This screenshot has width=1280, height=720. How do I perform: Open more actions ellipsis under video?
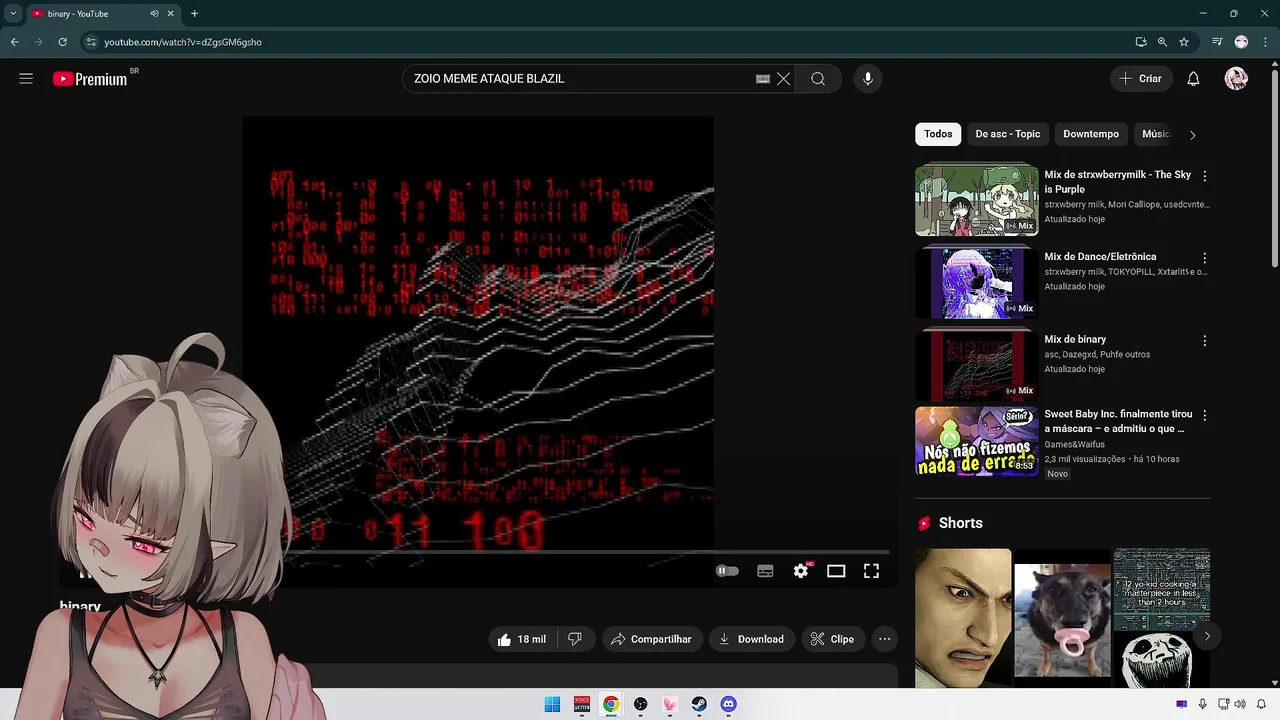point(884,639)
